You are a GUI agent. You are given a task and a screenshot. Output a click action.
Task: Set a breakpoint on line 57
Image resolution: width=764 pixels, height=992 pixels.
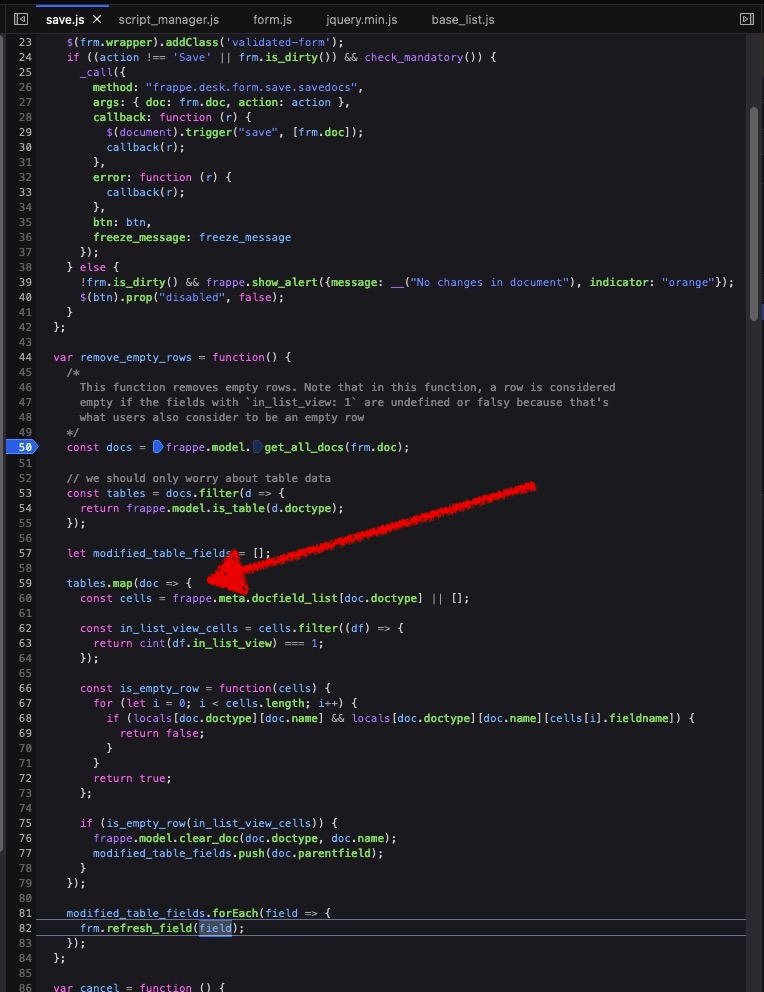pyautogui.click(x=25, y=553)
